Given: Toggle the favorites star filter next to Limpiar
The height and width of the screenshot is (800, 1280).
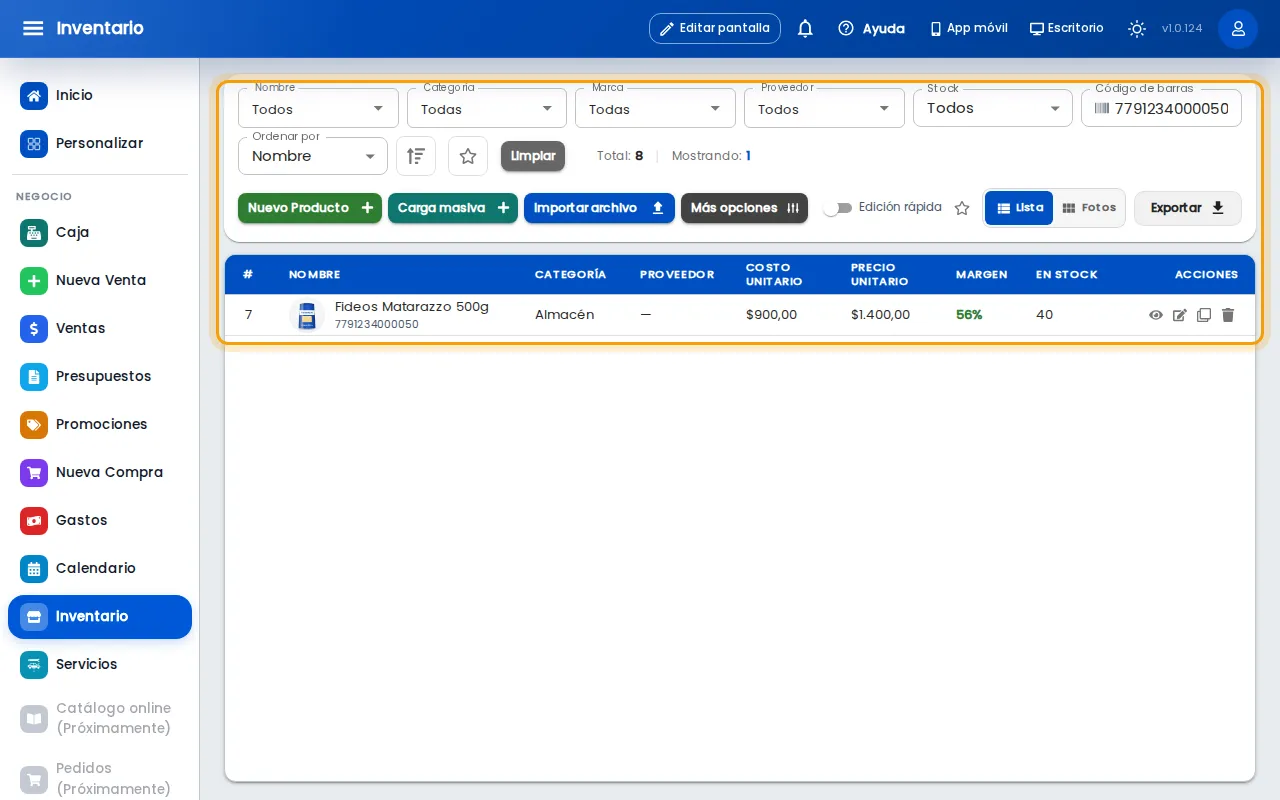Looking at the screenshot, I should coord(468,156).
